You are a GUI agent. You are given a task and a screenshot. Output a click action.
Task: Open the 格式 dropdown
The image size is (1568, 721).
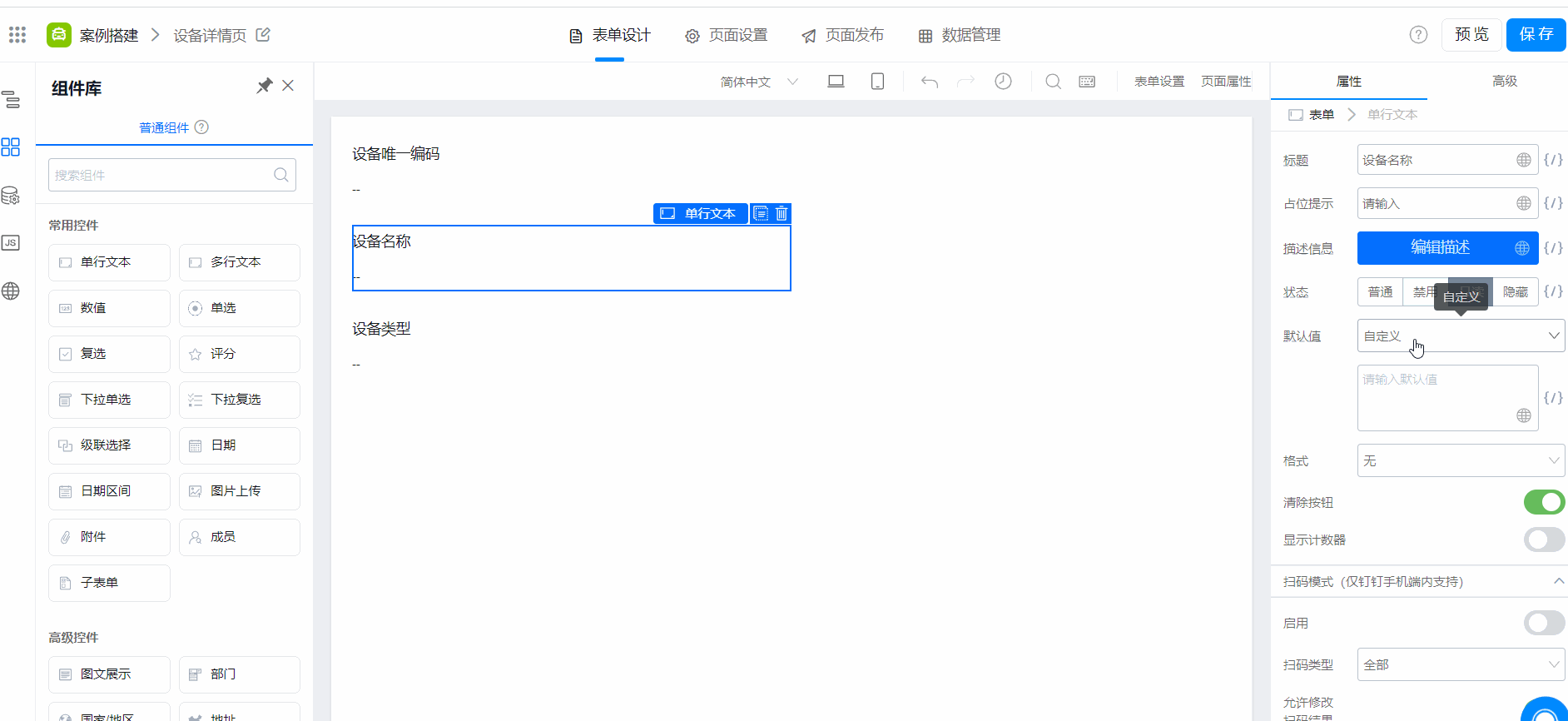click(x=1461, y=460)
